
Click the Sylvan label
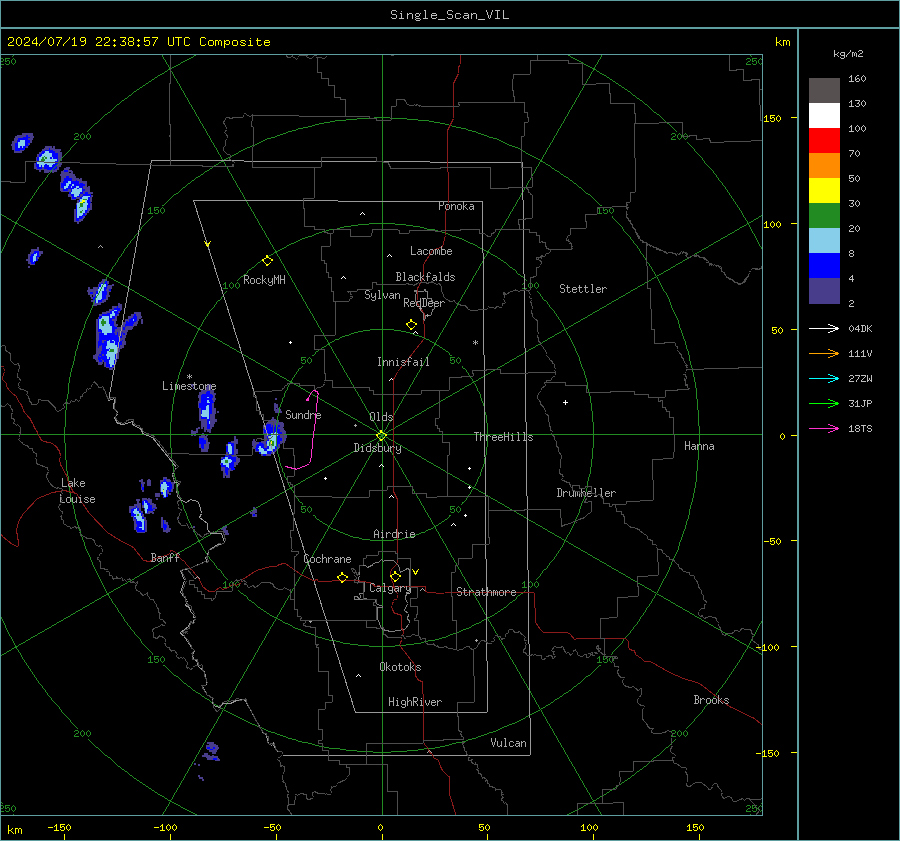(x=382, y=295)
